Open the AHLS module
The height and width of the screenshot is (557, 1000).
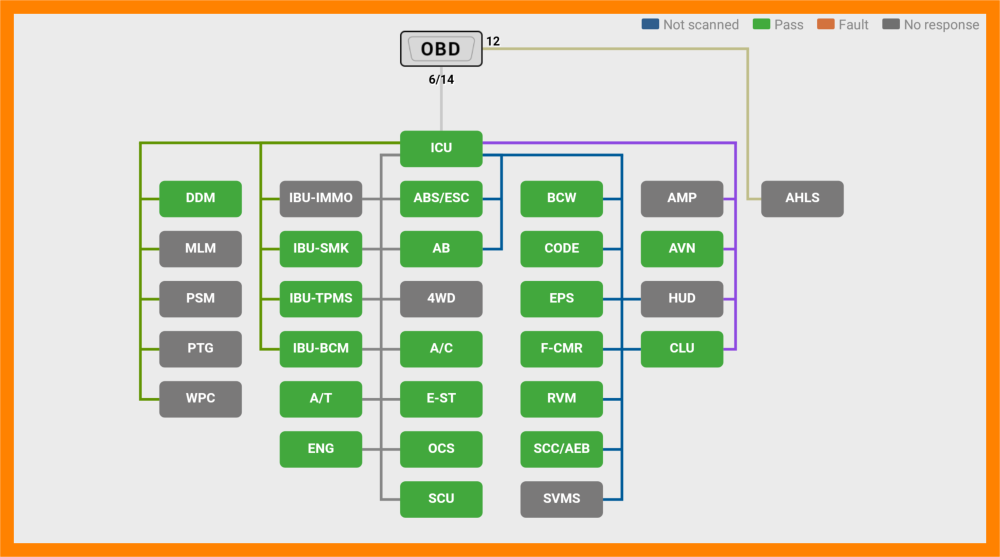tap(802, 198)
